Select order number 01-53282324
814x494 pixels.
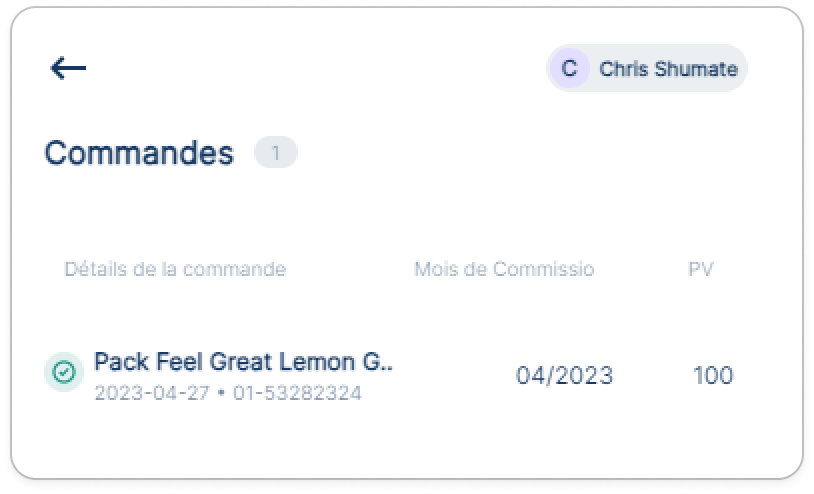click(x=297, y=393)
